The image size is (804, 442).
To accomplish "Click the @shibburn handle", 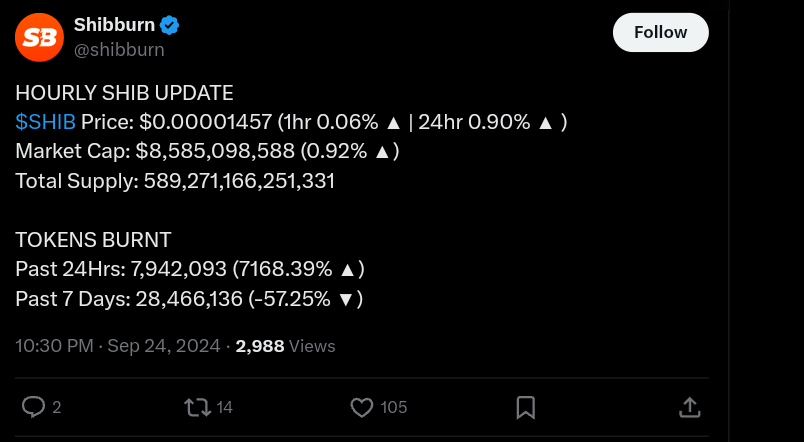I will coord(119,49).
